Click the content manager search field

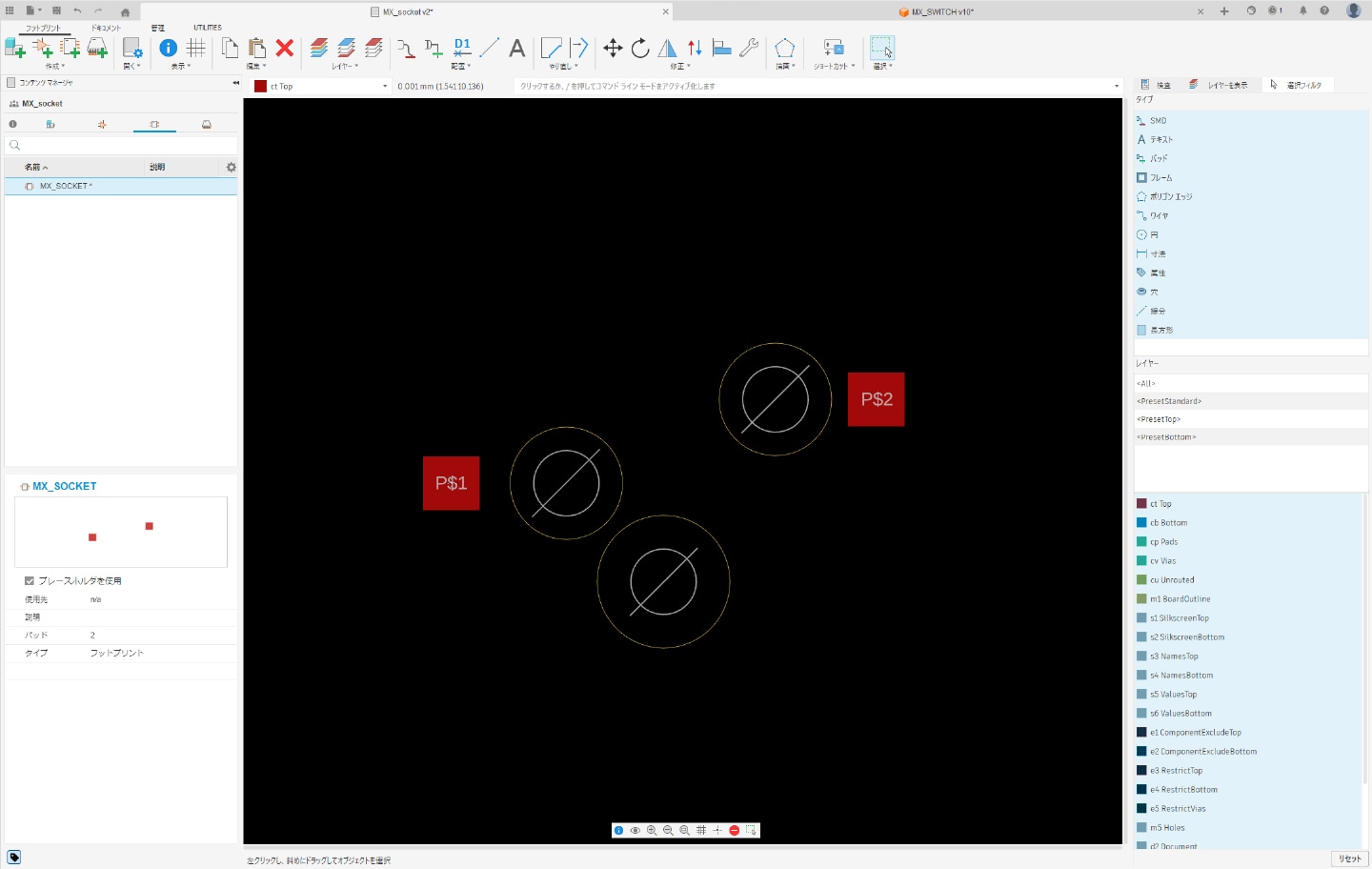coord(121,145)
